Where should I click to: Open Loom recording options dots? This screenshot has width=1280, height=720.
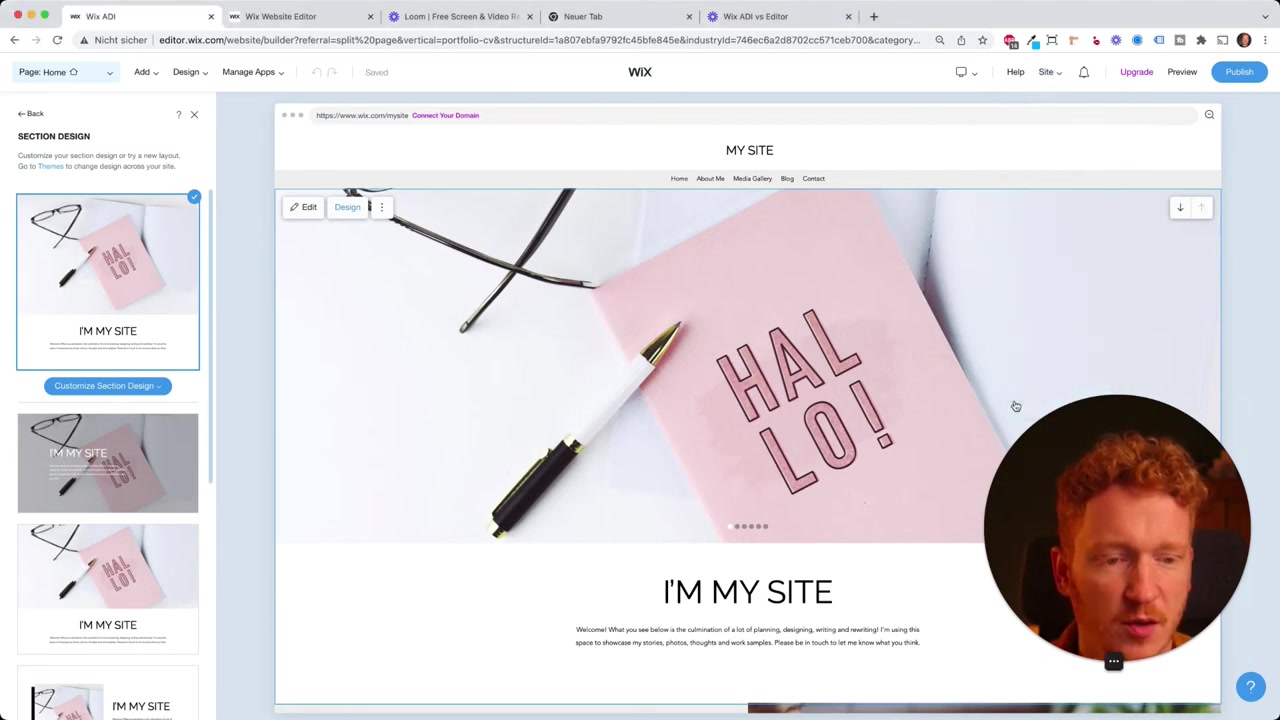coord(1113,661)
